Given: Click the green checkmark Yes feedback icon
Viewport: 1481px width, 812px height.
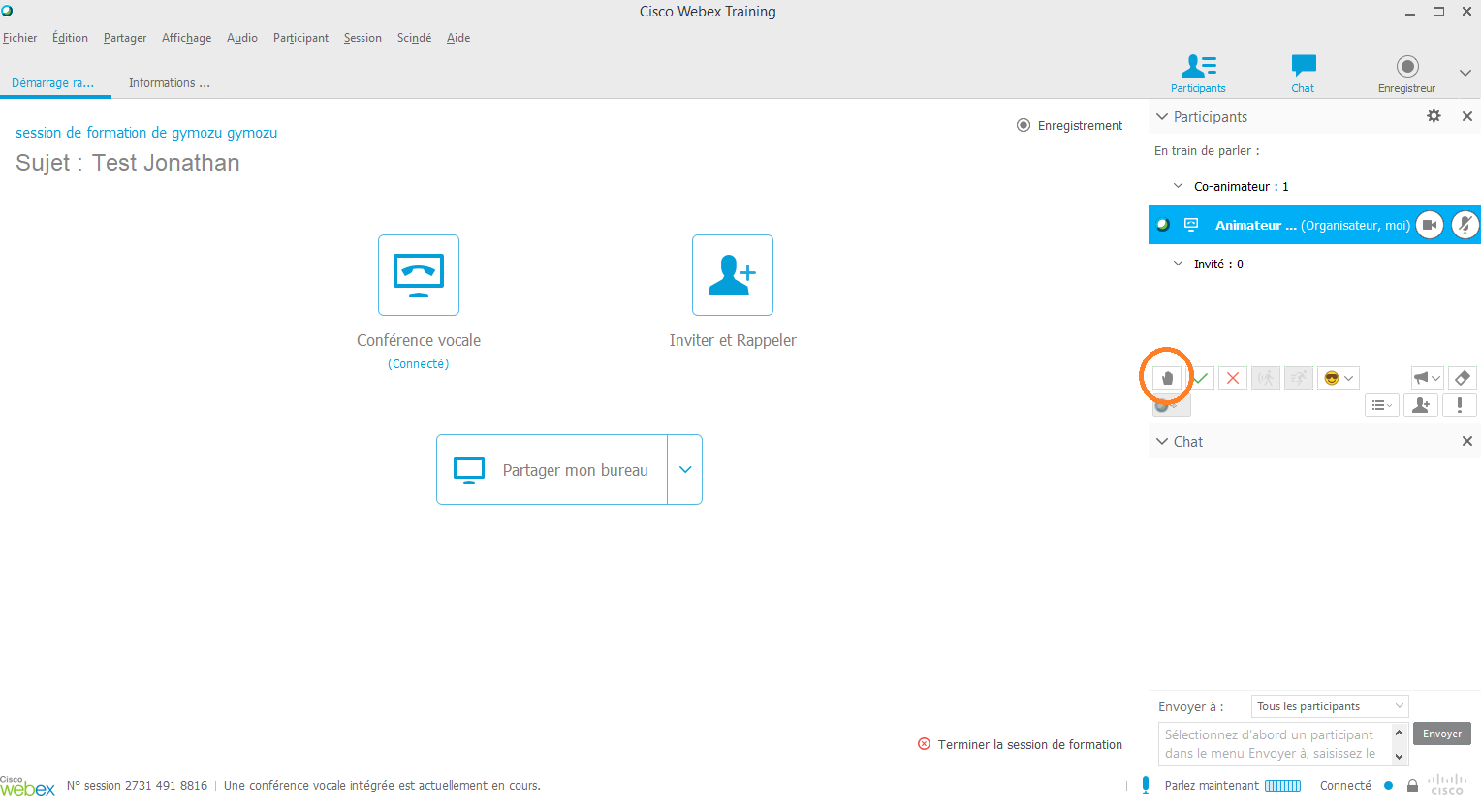Looking at the screenshot, I should coord(1200,378).
